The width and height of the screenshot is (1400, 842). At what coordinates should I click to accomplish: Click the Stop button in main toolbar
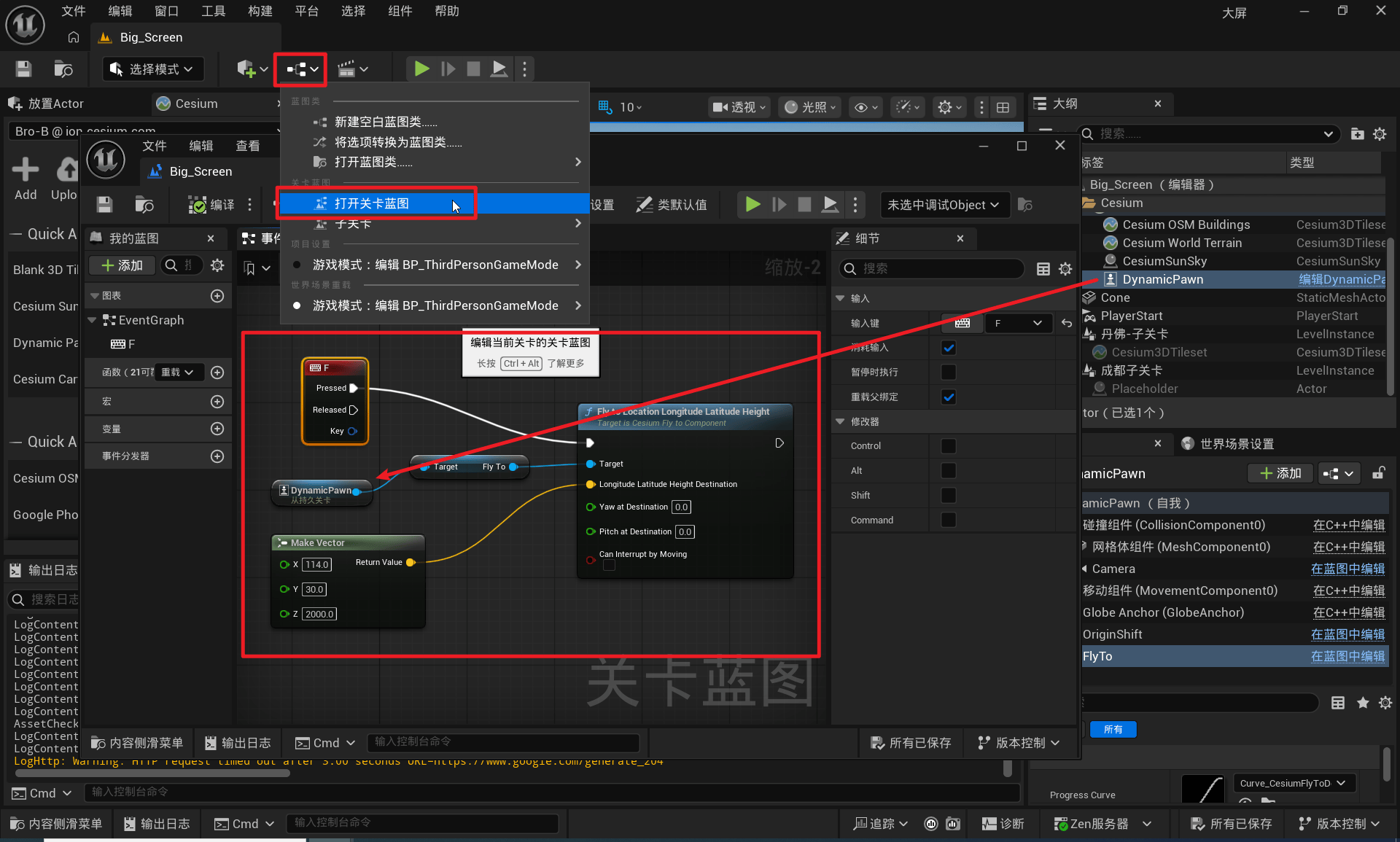click(473, 69)
